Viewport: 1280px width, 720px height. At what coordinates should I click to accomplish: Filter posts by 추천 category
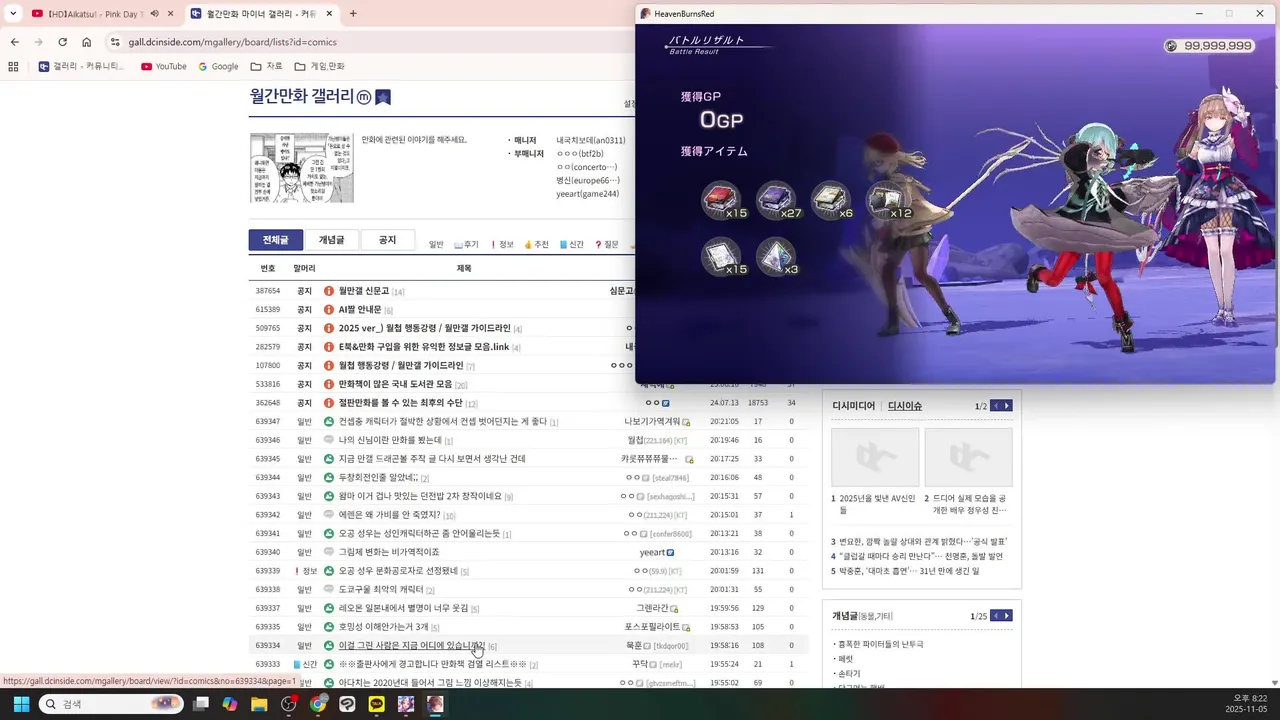pyautogui.click(x=536, y=244)
